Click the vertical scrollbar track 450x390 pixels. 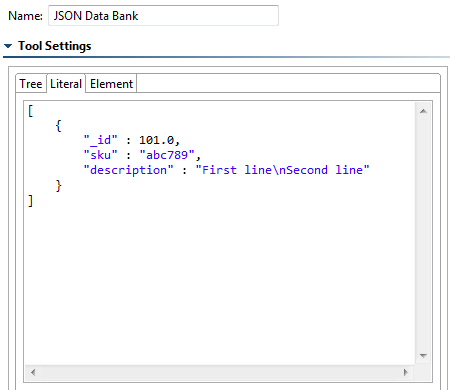pos(423,233)
